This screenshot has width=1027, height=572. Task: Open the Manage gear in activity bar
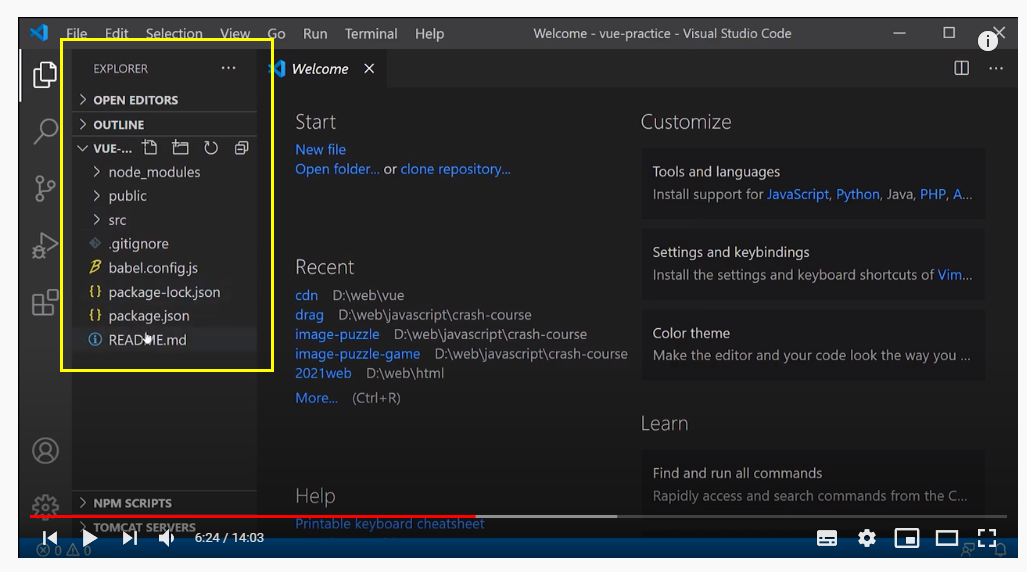[45, 506]
